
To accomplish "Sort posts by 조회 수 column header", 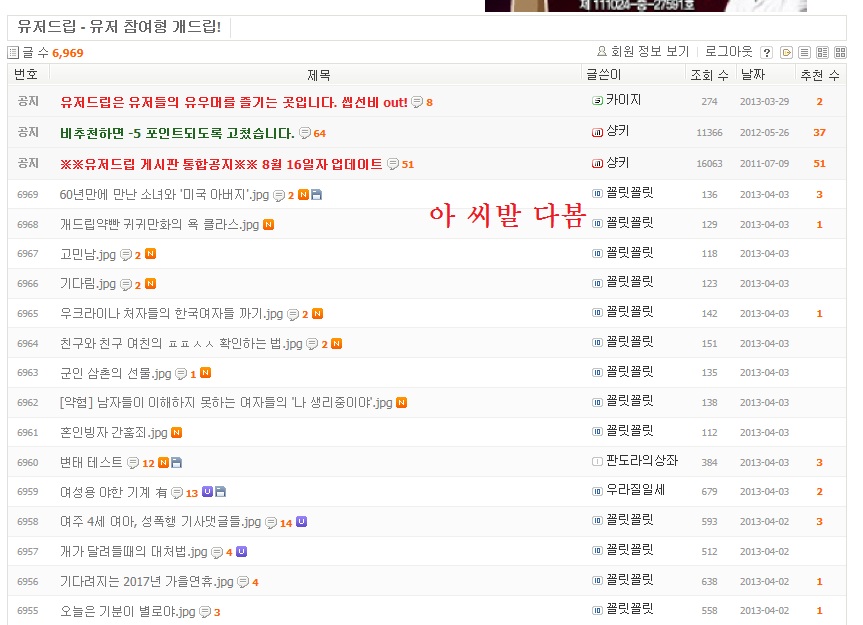I will [708, 75].
